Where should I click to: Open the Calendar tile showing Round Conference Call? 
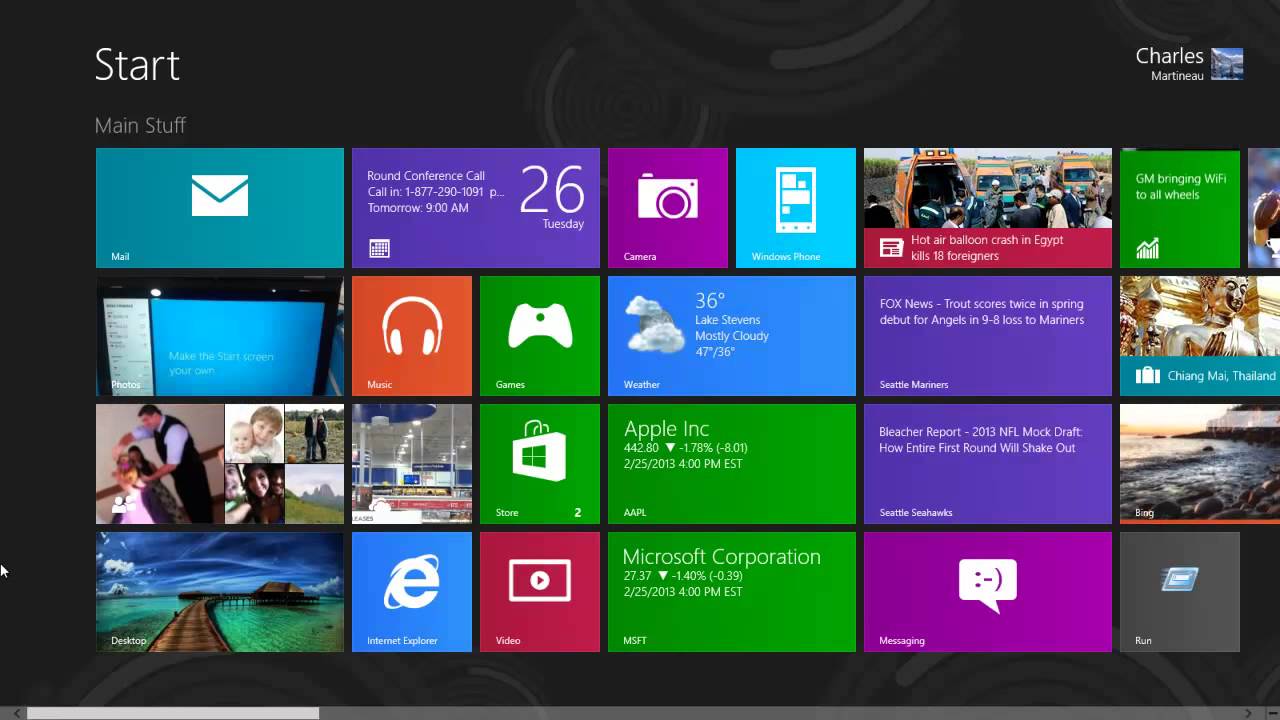(x=476, y=208)
